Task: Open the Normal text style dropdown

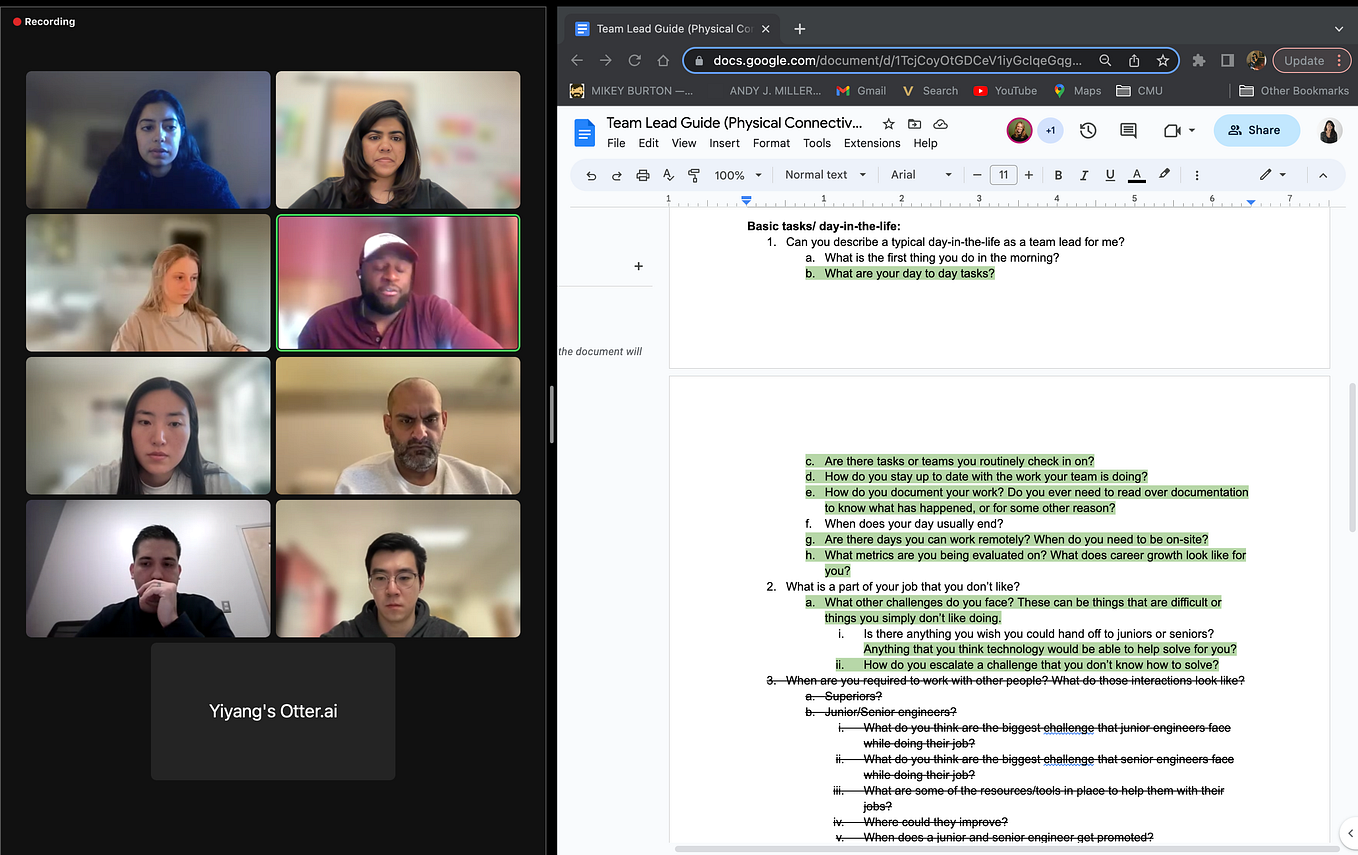Action: [823, 175]
